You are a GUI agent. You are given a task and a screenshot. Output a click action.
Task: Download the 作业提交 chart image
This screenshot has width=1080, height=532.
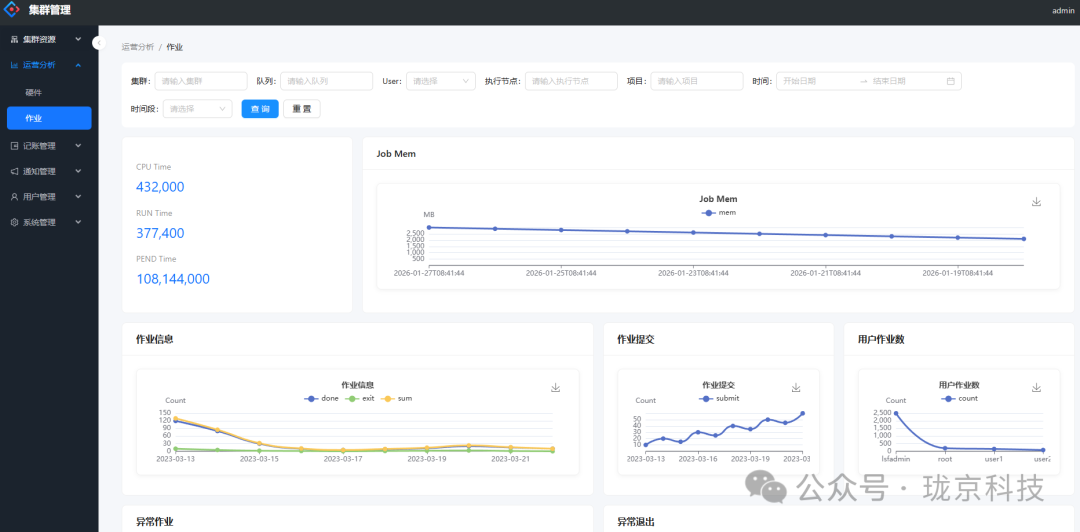coord(796,388)
